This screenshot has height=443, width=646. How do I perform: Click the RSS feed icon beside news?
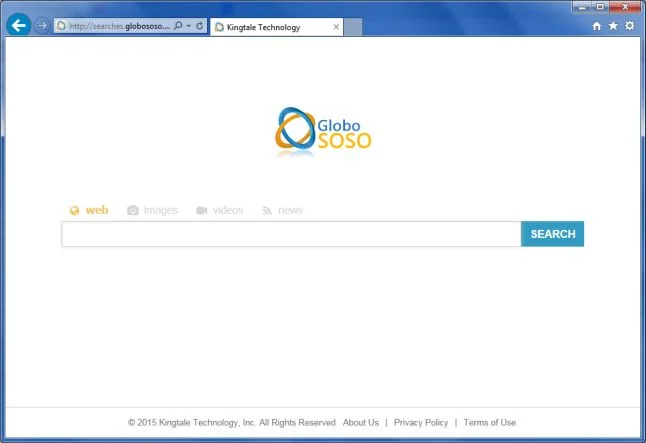coord(267,211)
